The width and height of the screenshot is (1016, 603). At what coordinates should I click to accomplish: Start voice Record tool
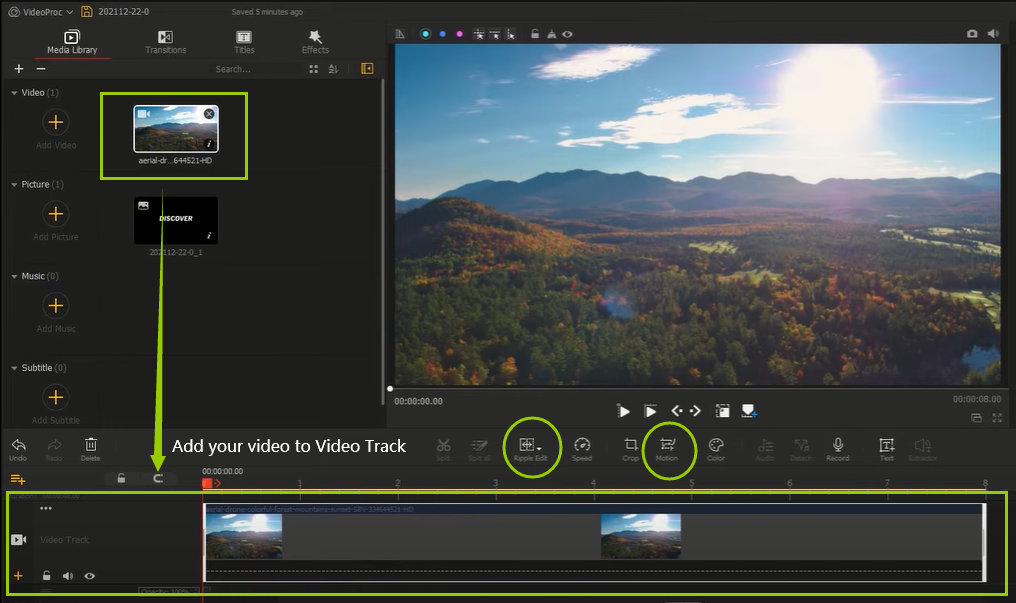point(838,448)
